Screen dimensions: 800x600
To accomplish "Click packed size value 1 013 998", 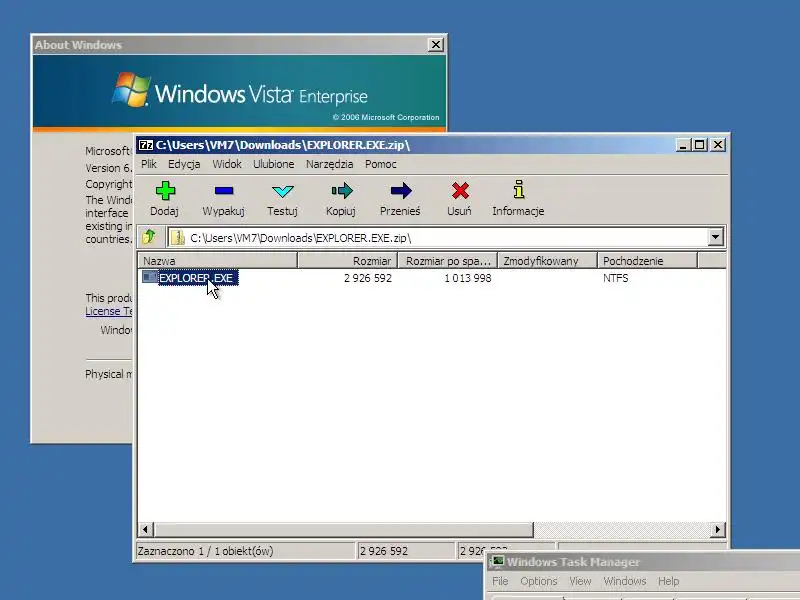I will tap(468, 278).
